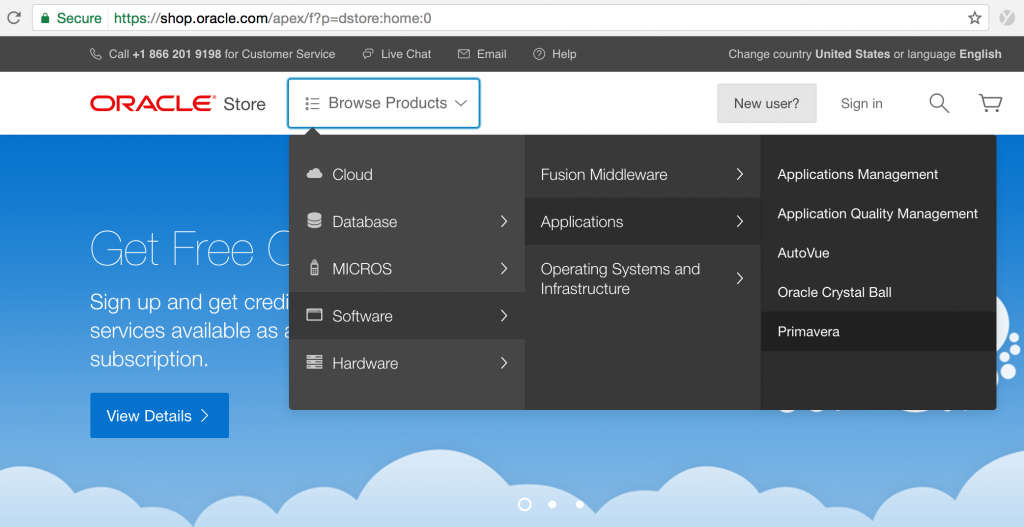This screenshot has height=527, width=1024.
Task: Click the green Secure padlock icon
Action: point(45,18)
